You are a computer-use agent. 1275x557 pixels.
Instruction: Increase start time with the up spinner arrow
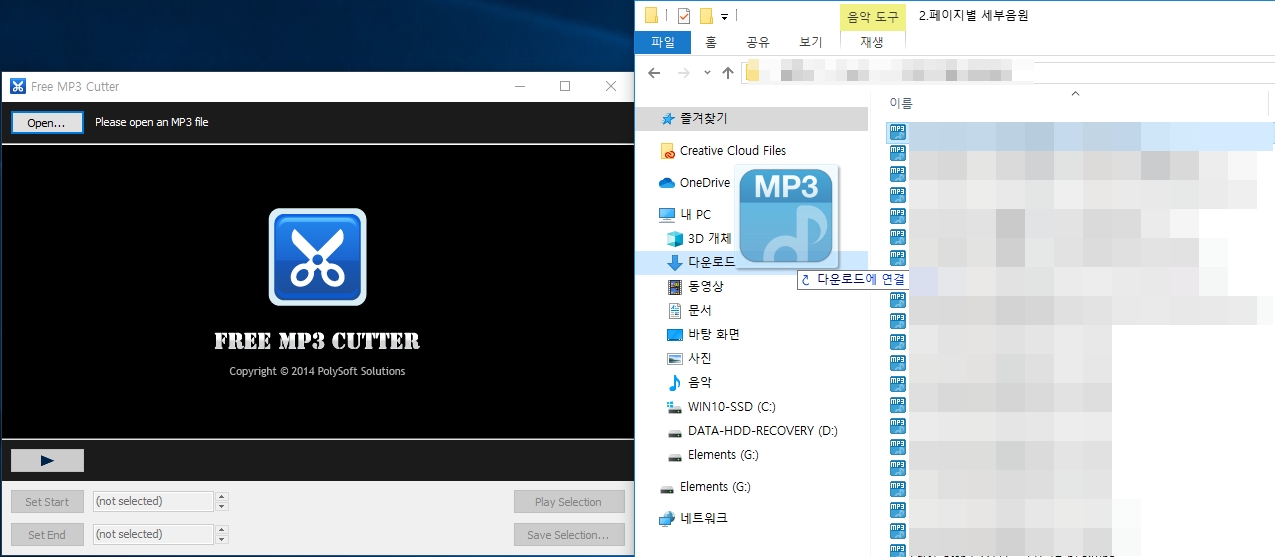(x=222, y=497)
